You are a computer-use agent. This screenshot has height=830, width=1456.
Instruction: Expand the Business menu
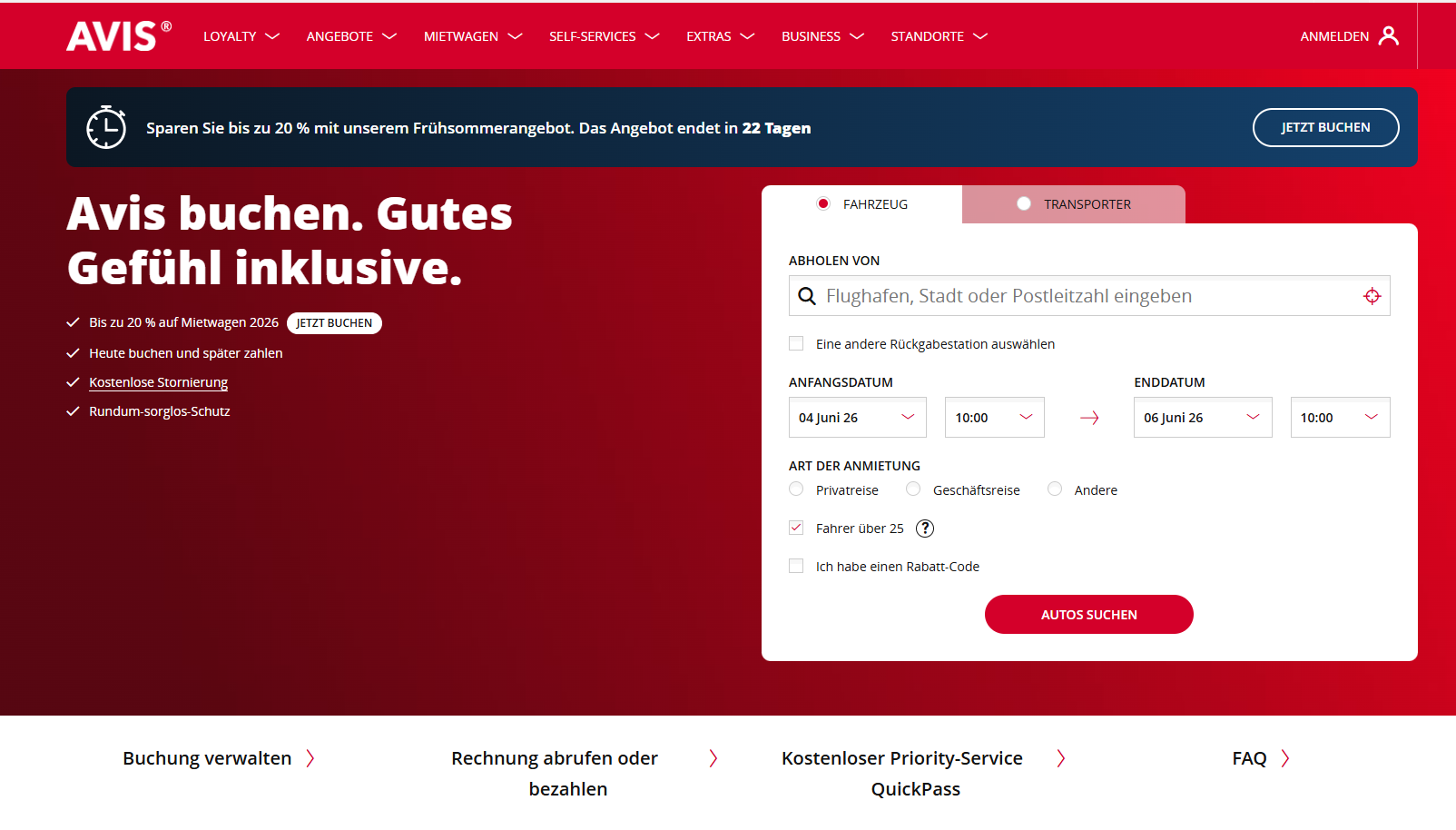(x=822, y=36)
